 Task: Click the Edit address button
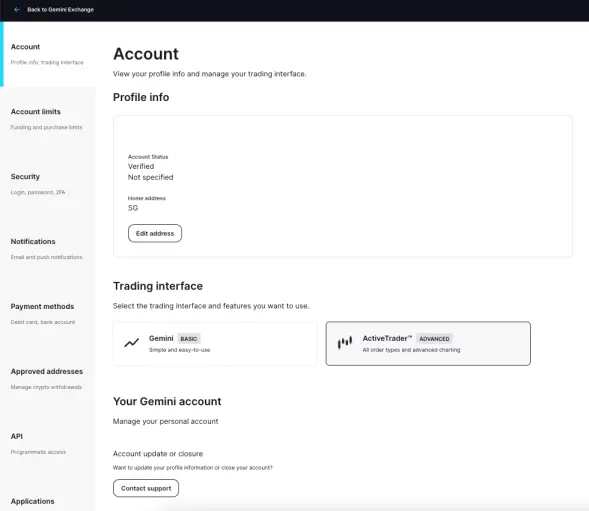pos(155,233)
